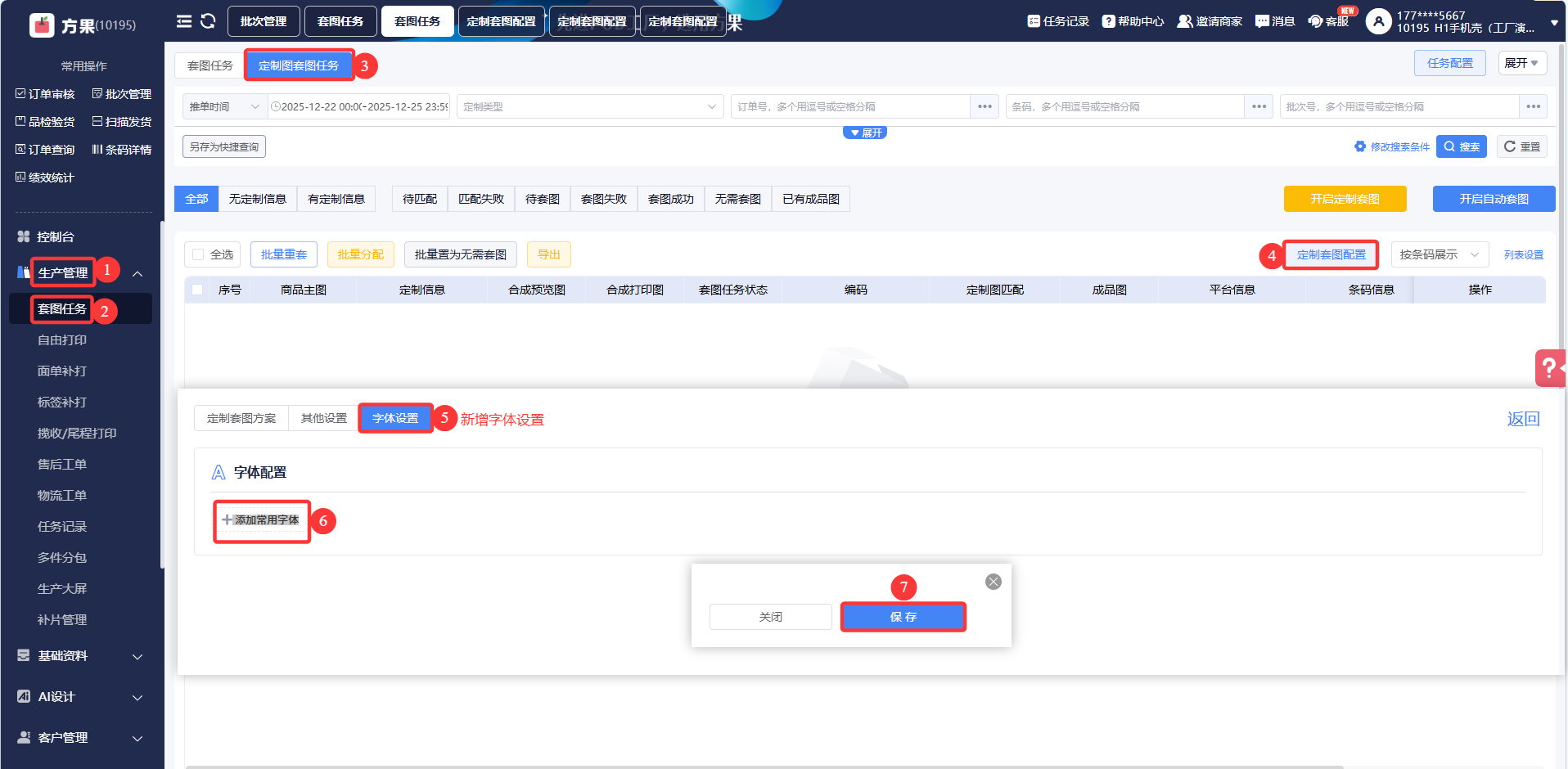Open the 定制类型 dropdown
Viewport: 1568px width, 769px height.
[590, 106]
